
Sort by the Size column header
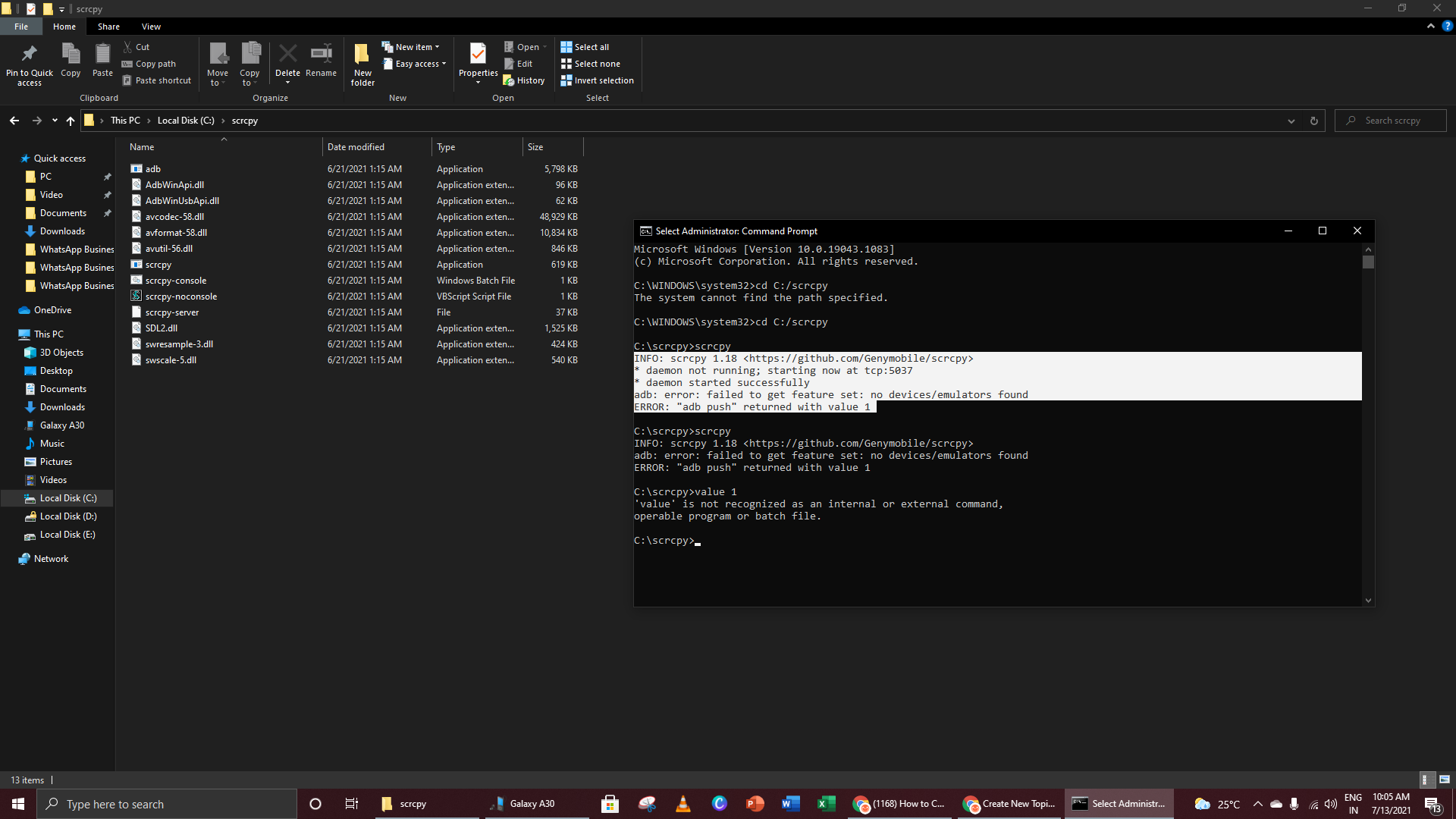pos(553,147)
